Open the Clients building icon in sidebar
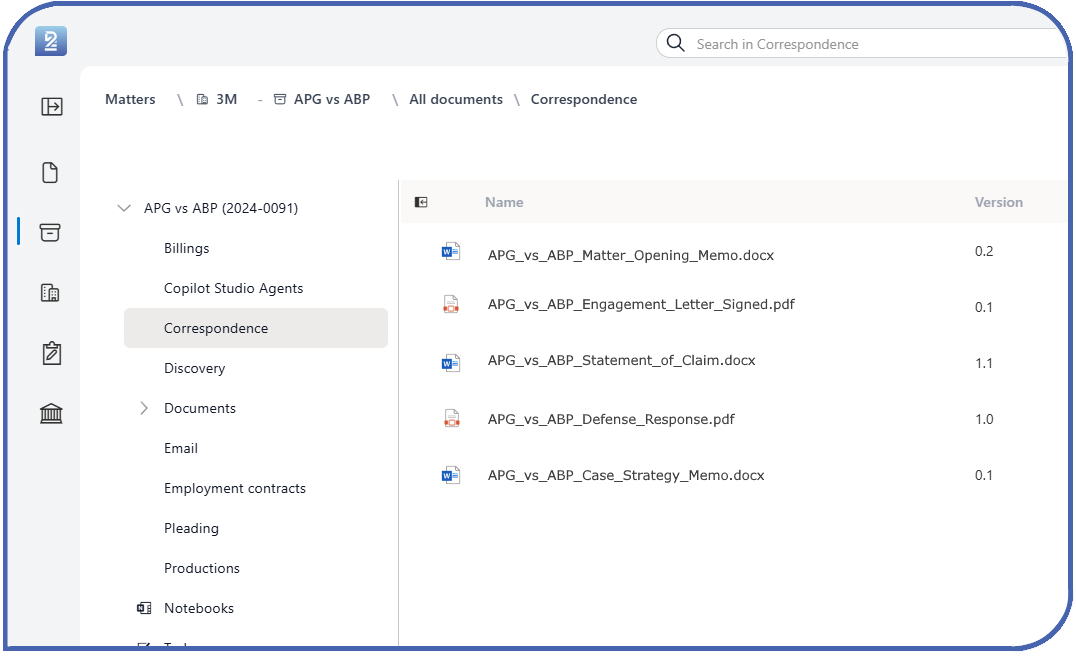The height and width of the screenshot is (660, 1076). (x=50, y=293)
